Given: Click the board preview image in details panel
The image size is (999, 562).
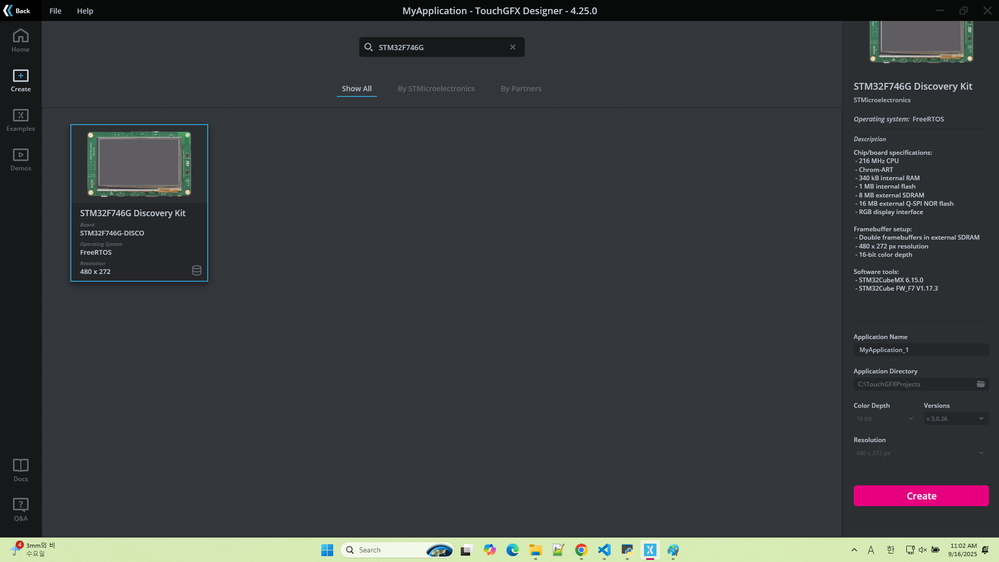Looking at the screenshot, I should coord(921,41).
